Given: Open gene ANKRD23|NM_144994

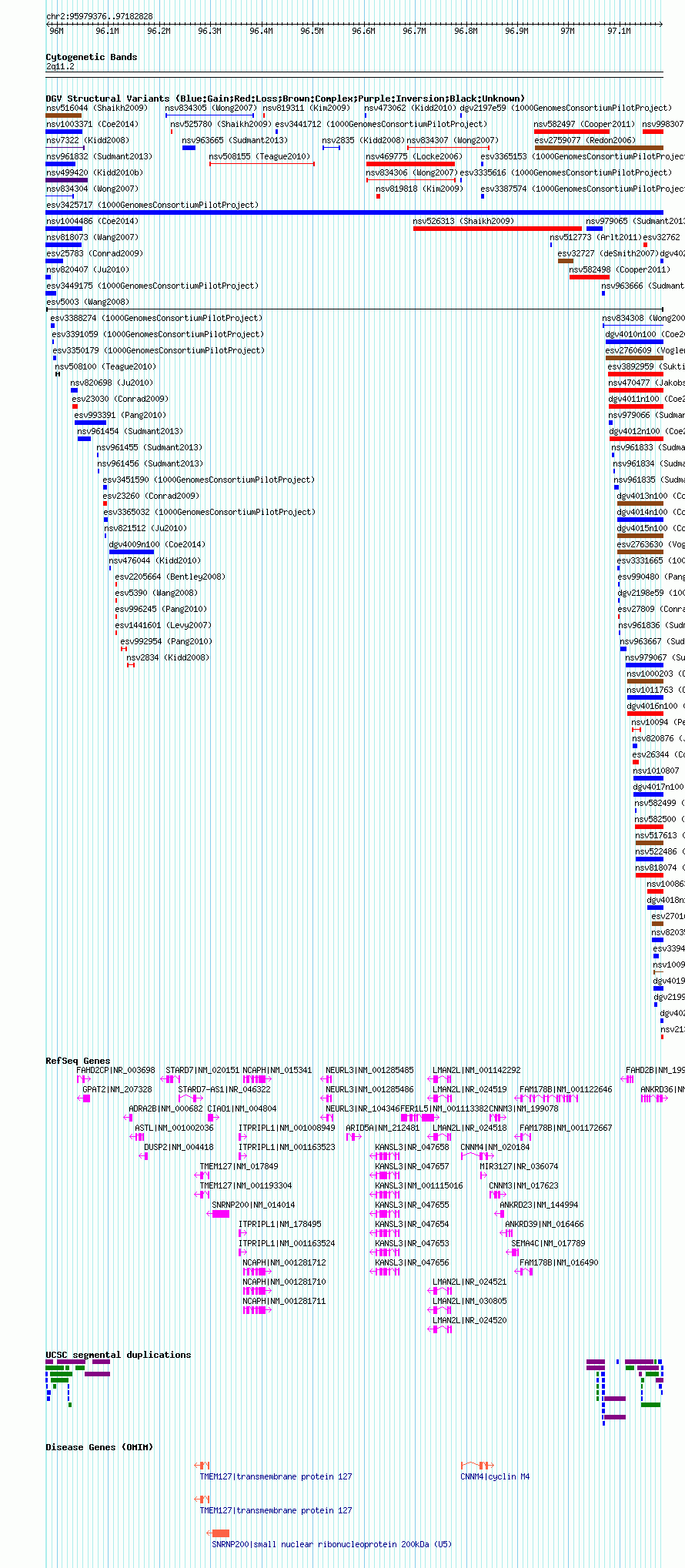Looking at the screenshot, I should click(539, 1205).
